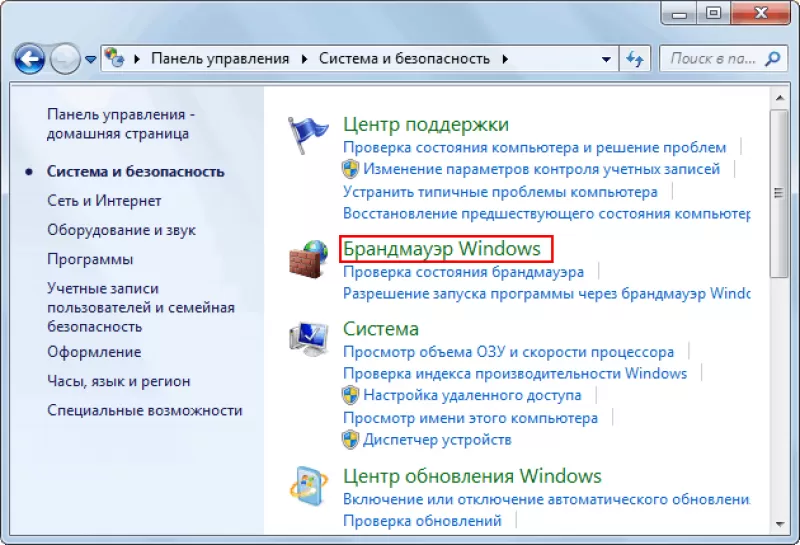The width and height of the screenshot is (800, 545).
Task: Close the Control Panel window
Action: [761, 13]
